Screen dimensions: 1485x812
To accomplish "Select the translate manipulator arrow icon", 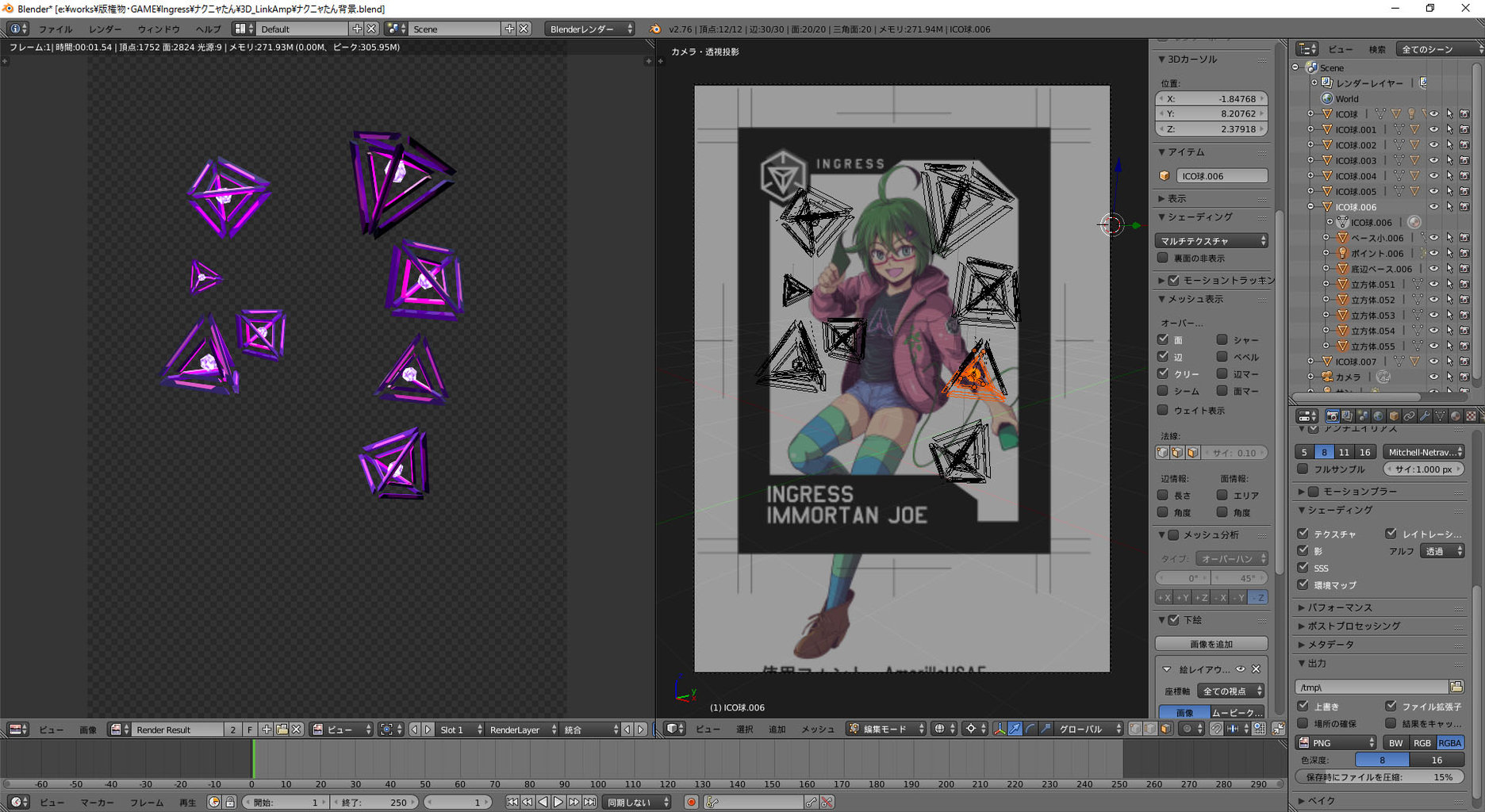I will click(1015, 729).
